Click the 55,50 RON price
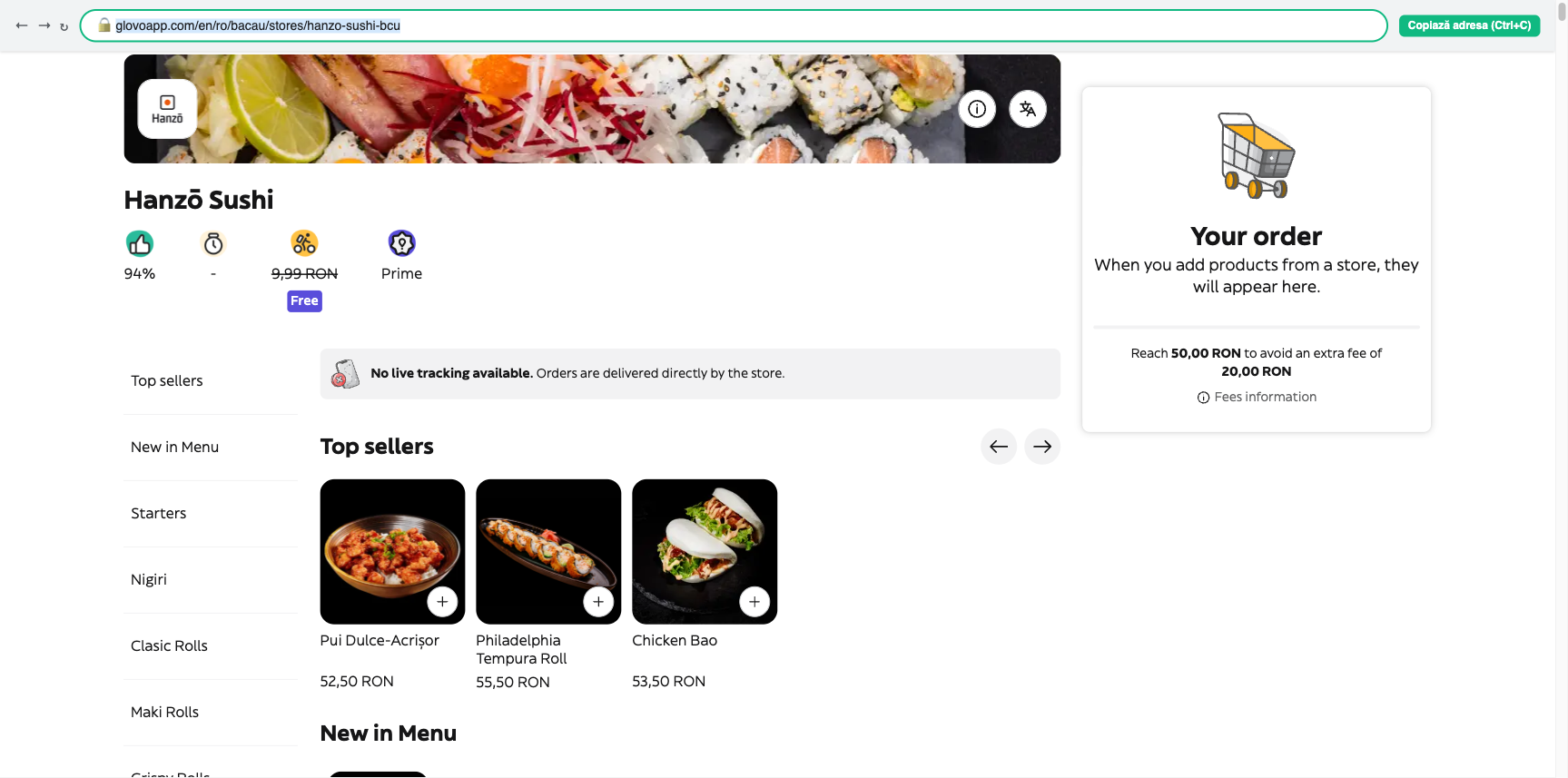This screenshot has height=778, width=1568. click(x=513, y=683)
